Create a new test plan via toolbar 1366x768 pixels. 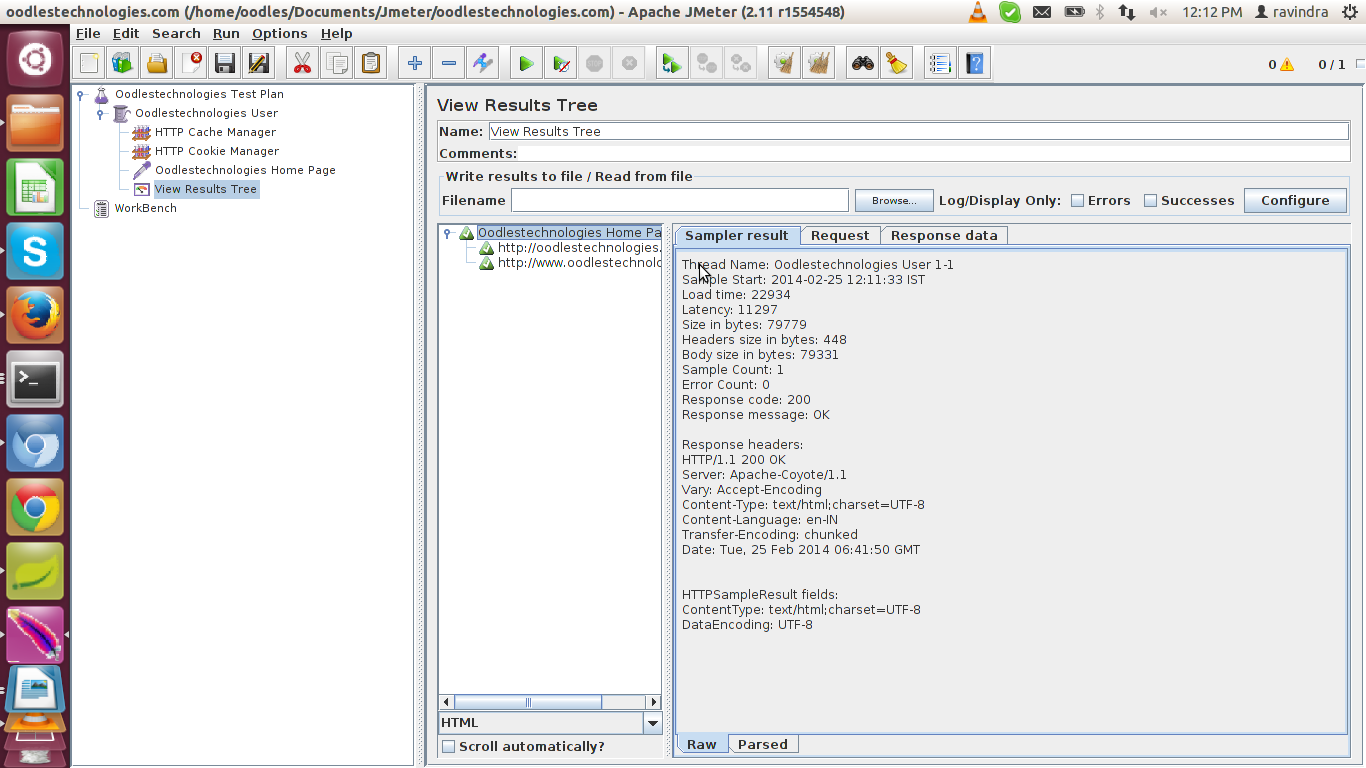point(90,64)
